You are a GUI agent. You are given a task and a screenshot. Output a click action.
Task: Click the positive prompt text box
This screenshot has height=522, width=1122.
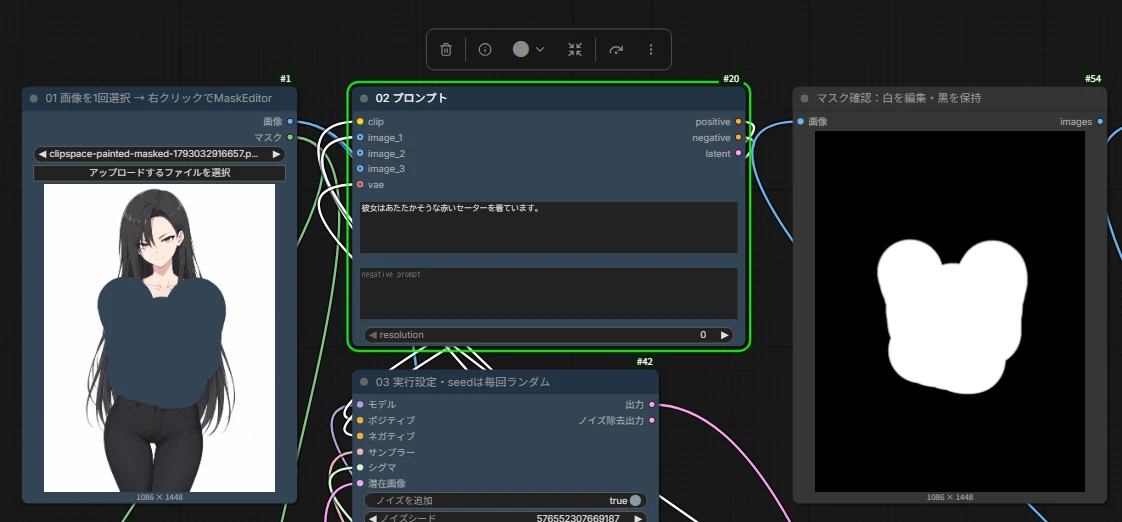(x=548, y=227)
